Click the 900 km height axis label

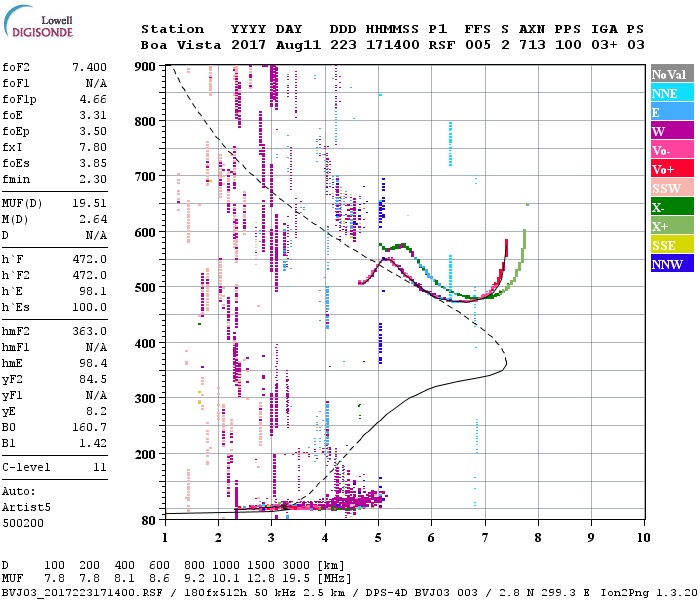tap(147, 67)
